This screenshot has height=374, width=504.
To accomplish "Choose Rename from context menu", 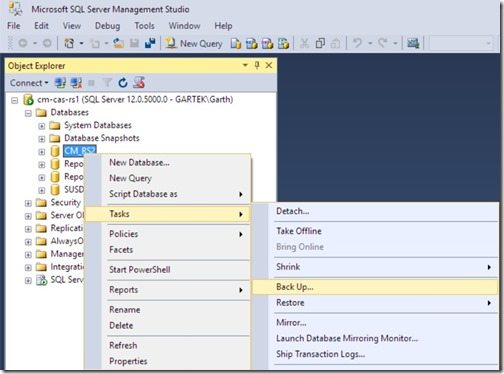I will click(x=168, y=310).
